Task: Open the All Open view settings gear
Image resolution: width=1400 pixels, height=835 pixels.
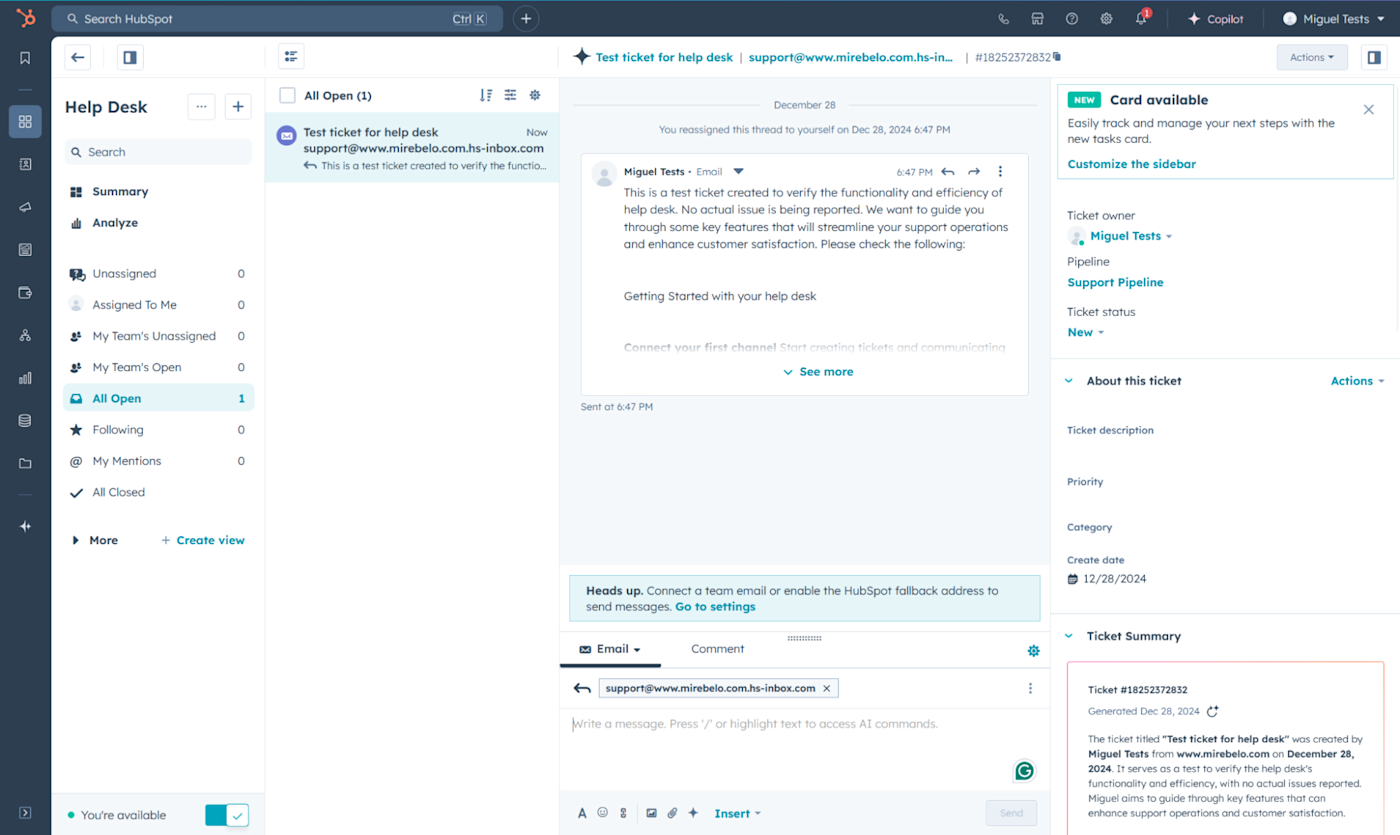Action: (x=535, y=95)
